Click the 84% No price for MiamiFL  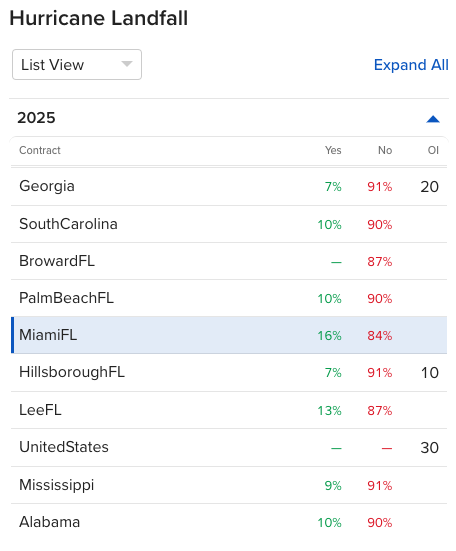(380, 336)
